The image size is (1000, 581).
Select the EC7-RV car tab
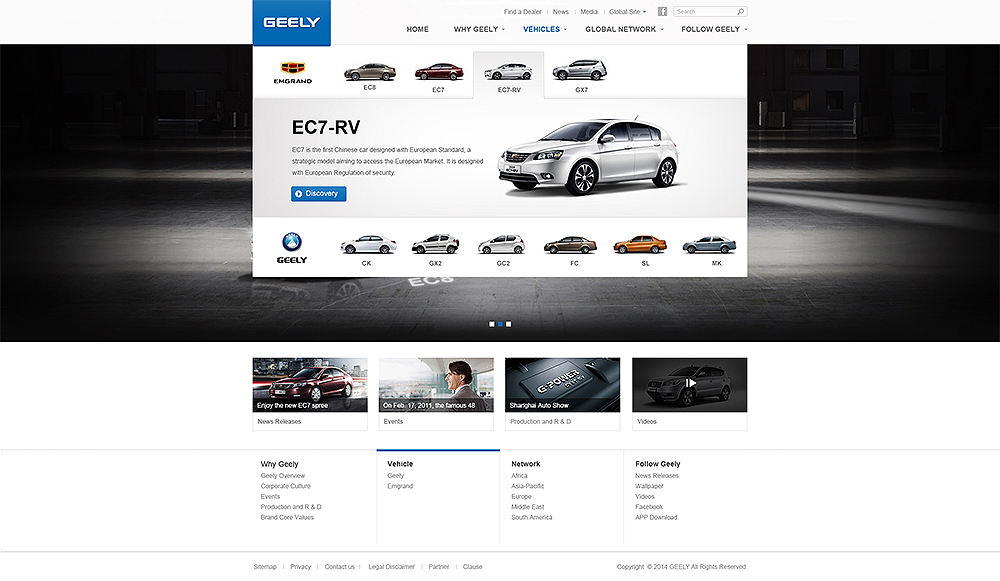pyautogui.click(x=508, y=76)
